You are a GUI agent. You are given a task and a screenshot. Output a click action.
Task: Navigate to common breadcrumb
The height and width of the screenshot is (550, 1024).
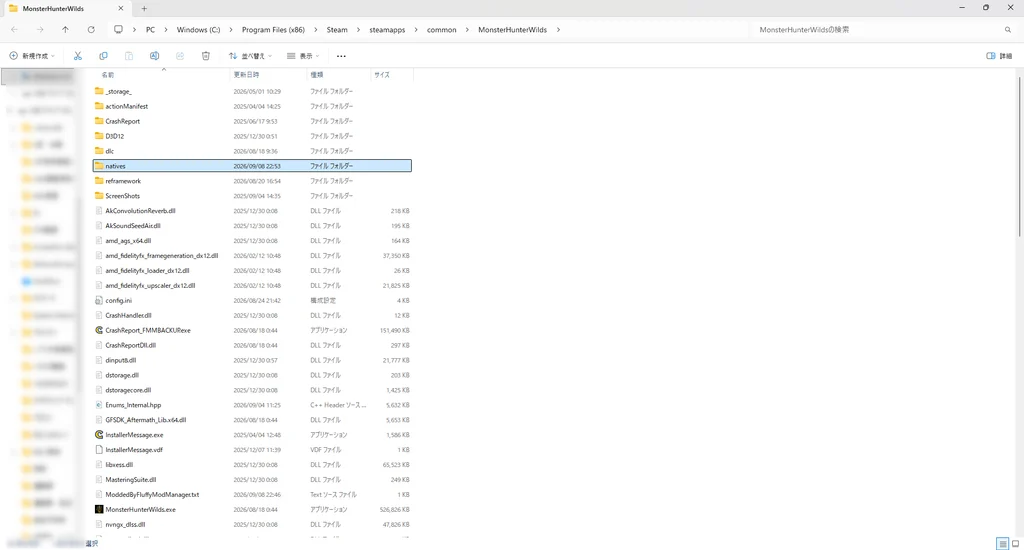(441, 30)
